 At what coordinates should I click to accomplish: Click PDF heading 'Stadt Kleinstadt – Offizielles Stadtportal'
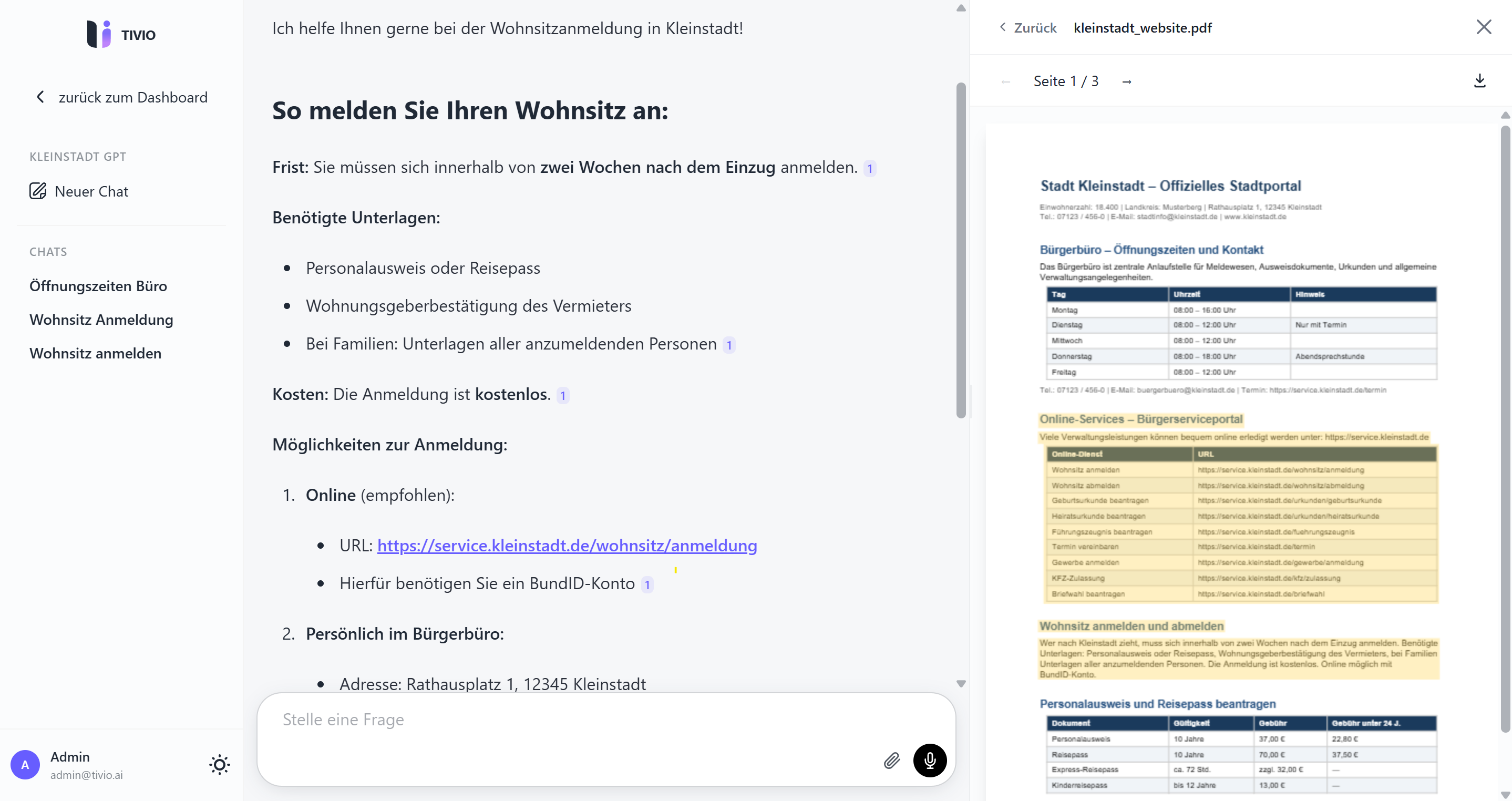click(1170, 186)
